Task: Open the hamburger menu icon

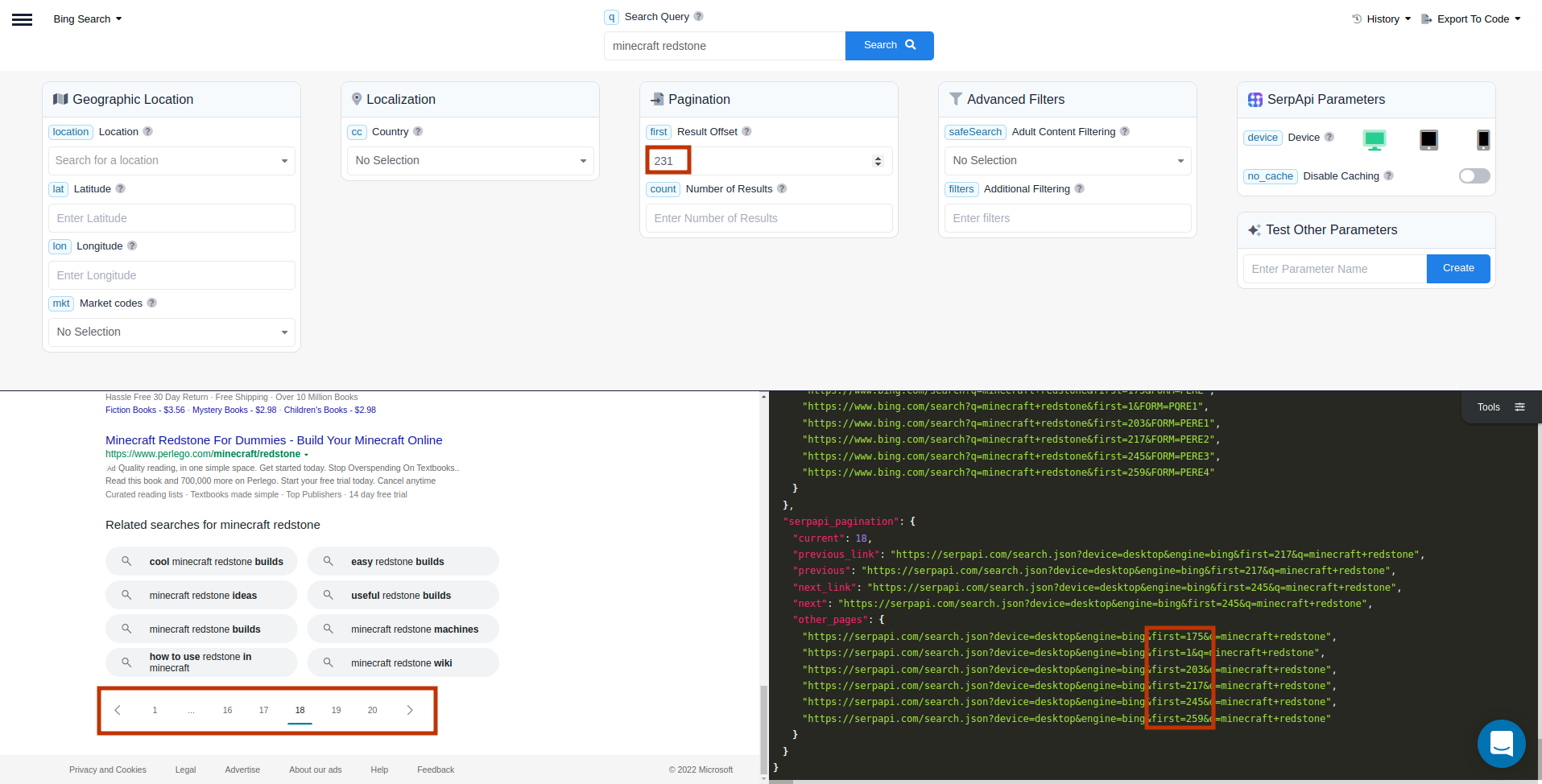Action: click(22, 19)
